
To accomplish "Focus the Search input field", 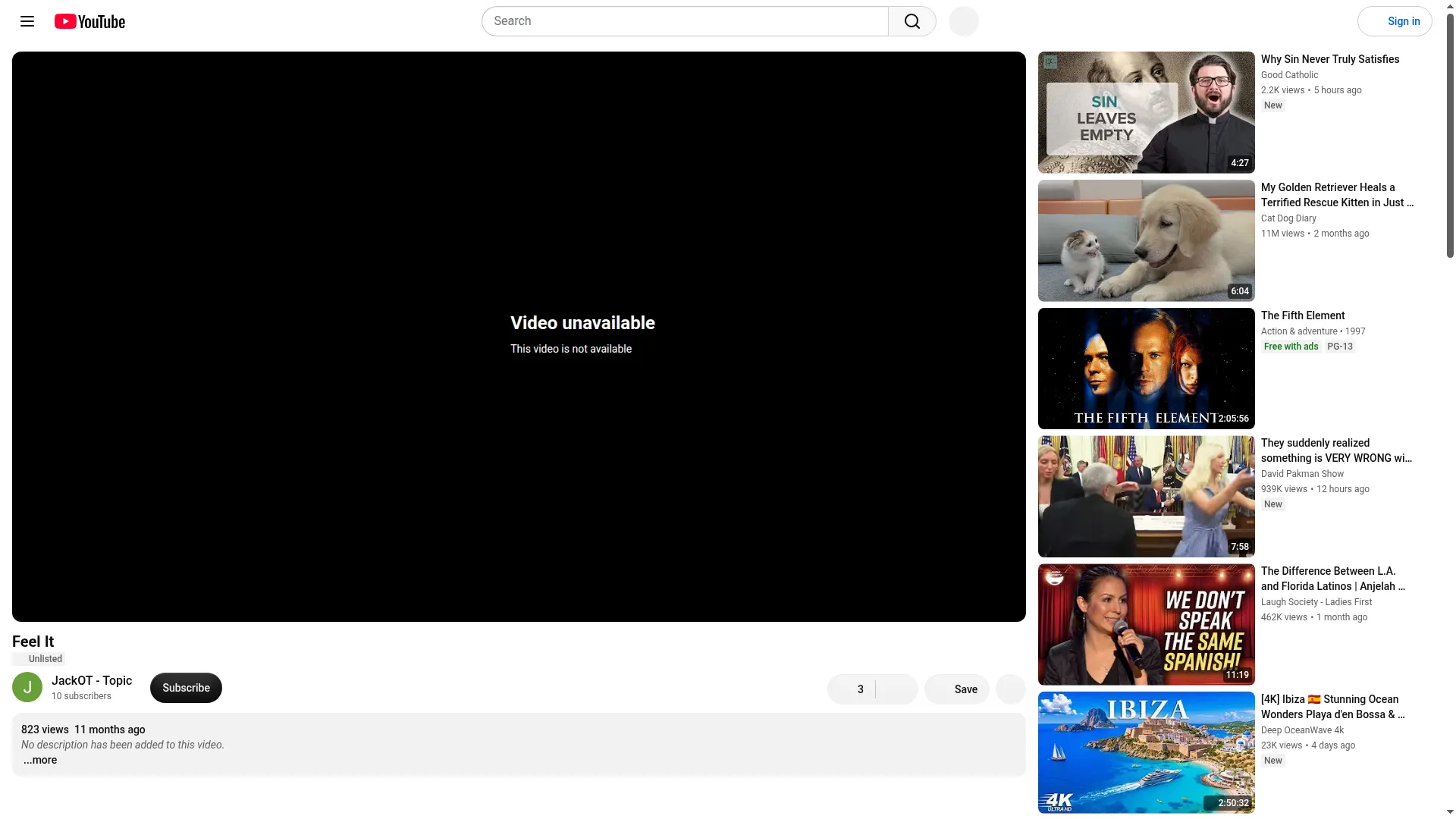I will 685,21.
